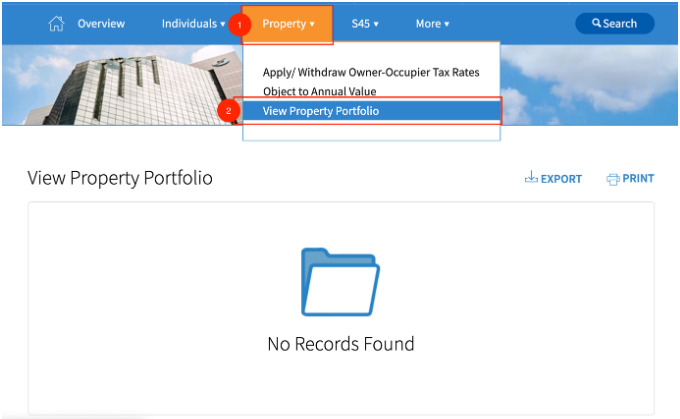Click the open folder icon above No Records Found
Image resolution: width=680 pixels, height=419 pixels.
(x=340, y=282)
